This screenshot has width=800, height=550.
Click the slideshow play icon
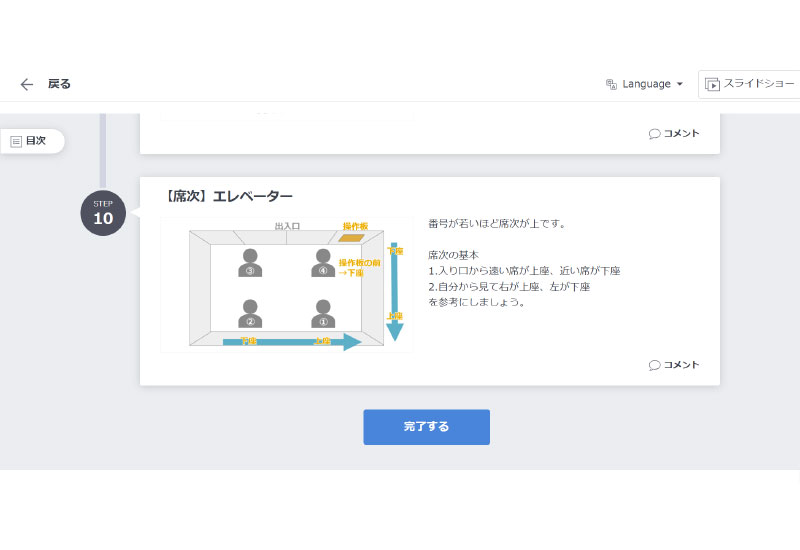point(713,85)
